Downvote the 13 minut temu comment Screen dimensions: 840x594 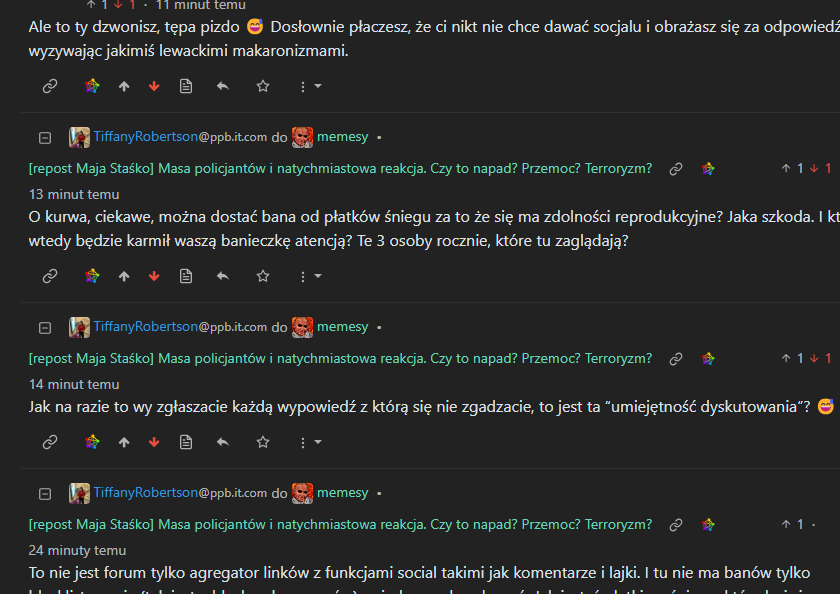(154, 276)
